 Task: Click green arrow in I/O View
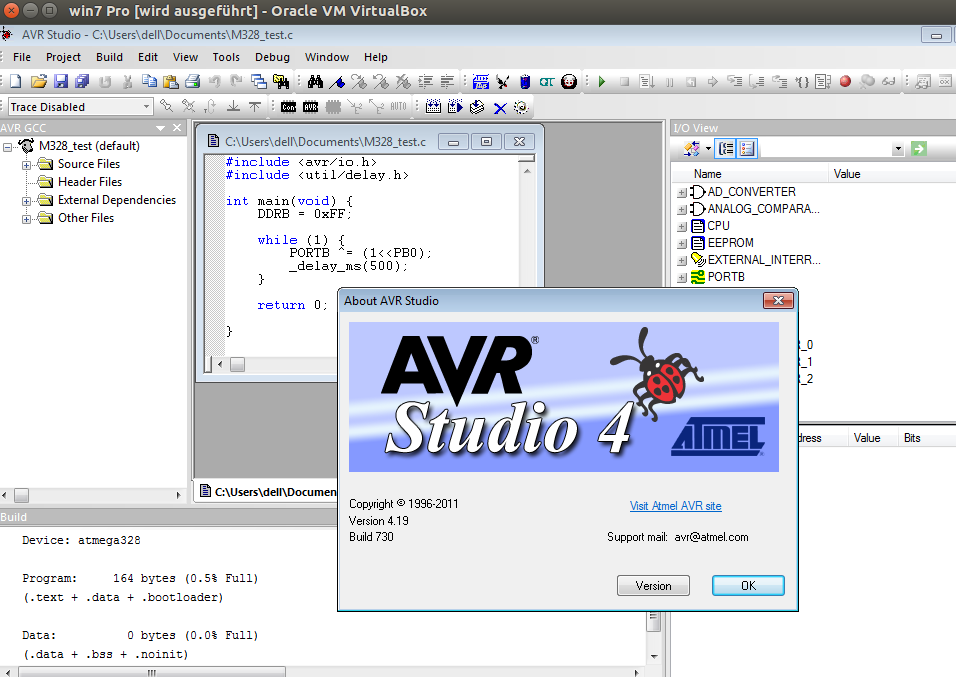(919, 148)
